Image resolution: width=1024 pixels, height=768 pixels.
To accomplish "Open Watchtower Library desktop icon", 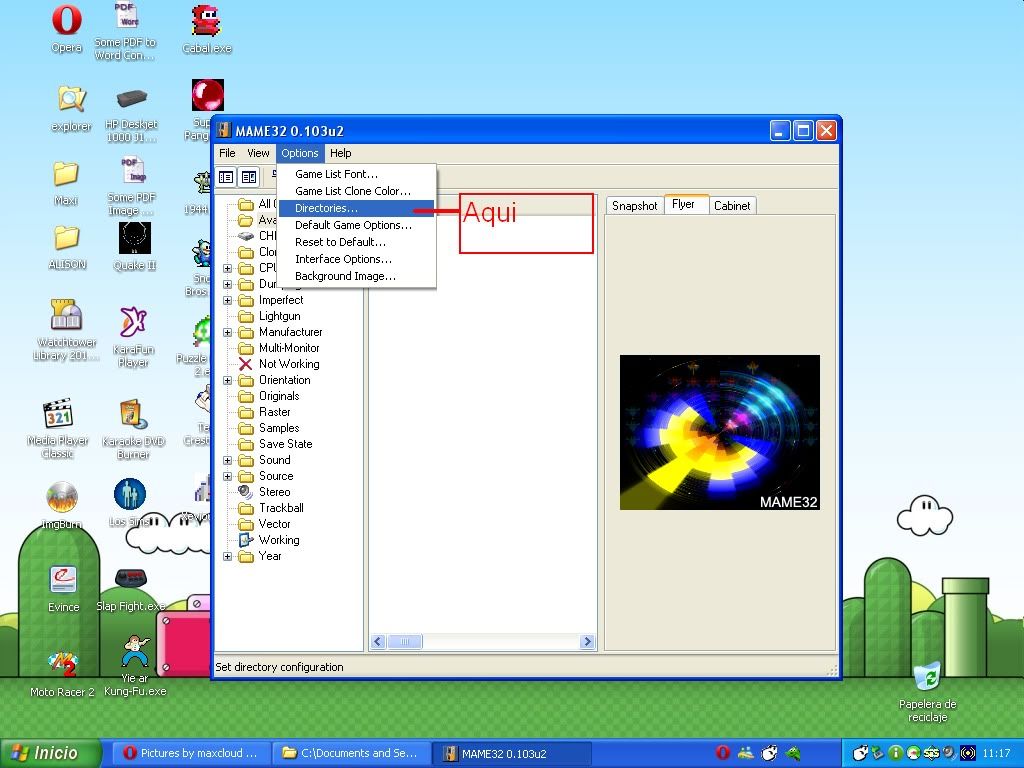I will 66,329.
